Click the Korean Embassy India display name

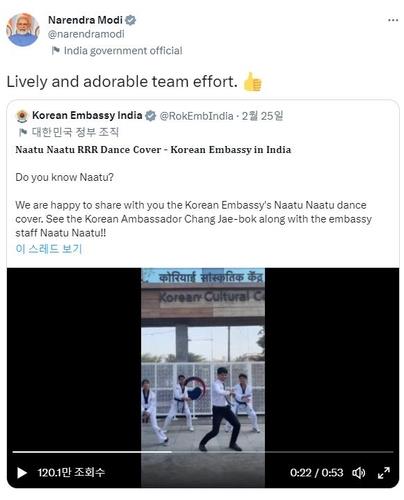tap(87, 115)
